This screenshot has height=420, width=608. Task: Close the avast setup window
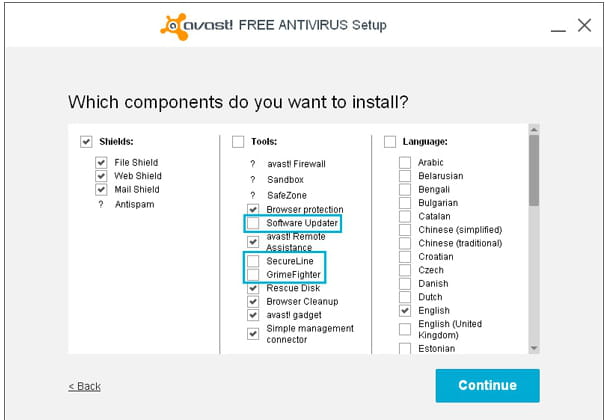point(584,25)
